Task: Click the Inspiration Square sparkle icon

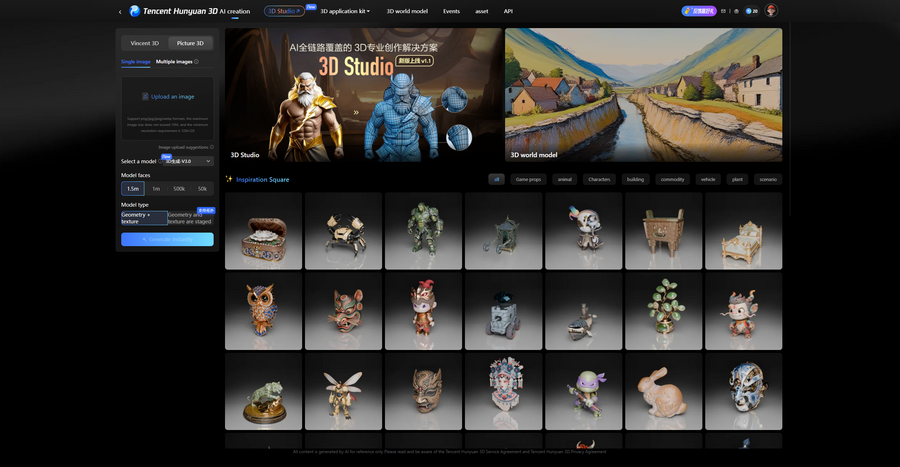Action: [x=229, y=179]
